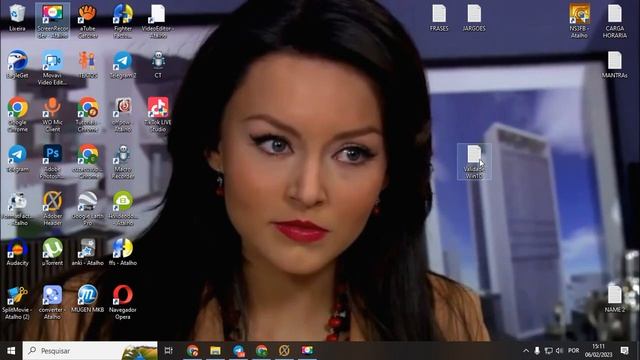The image size is (640, 360).
Task: Open the Lixeira recycle bin
Action: 17,18
